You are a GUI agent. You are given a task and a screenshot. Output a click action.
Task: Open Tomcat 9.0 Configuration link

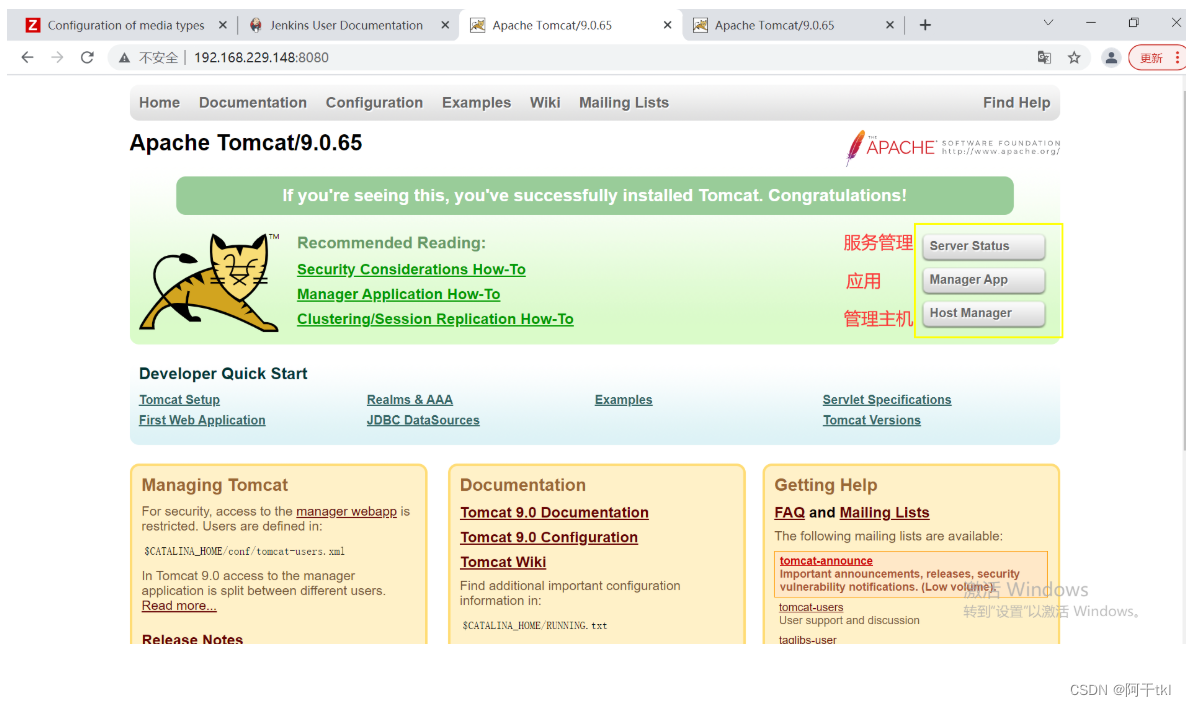point(549,537)
